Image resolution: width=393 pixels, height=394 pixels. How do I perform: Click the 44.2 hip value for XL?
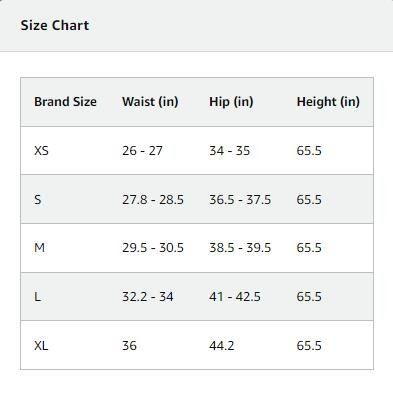pos(222,345)
